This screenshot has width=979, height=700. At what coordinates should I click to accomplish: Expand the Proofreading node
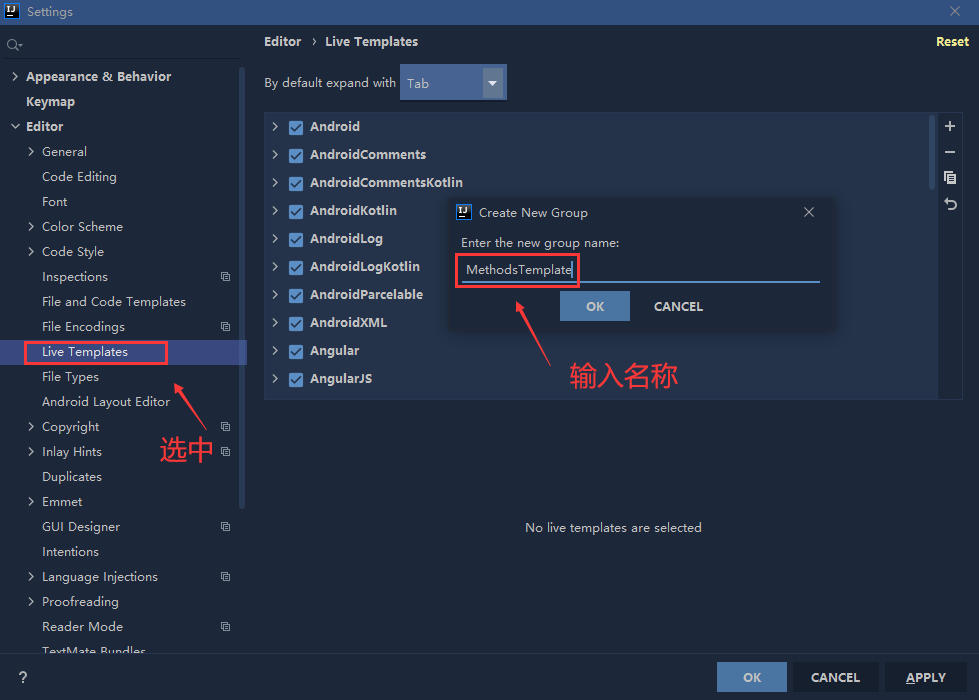click(x=31, y=601)
